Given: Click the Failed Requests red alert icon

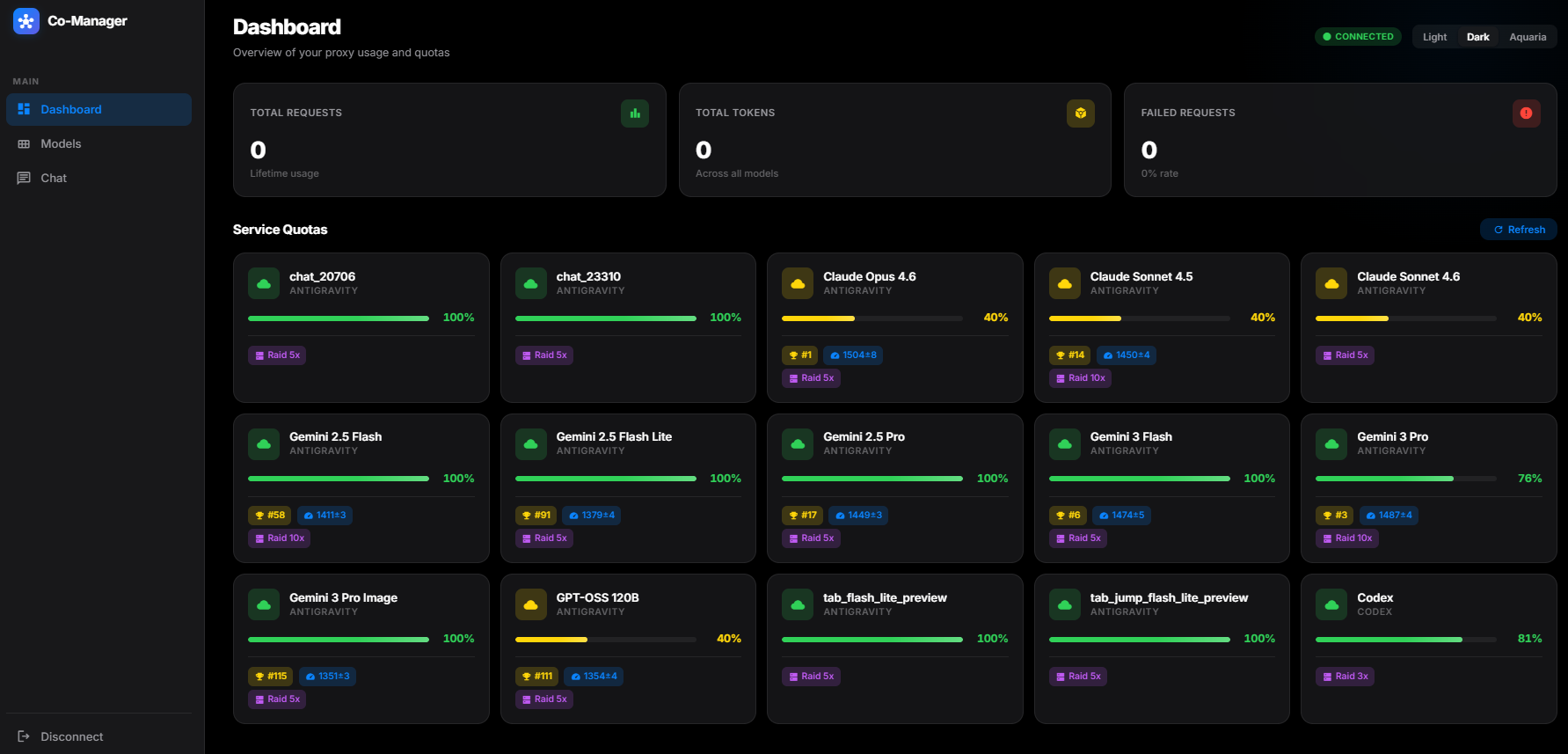Looking at the screenshot, I should (x=1526, y=113).
